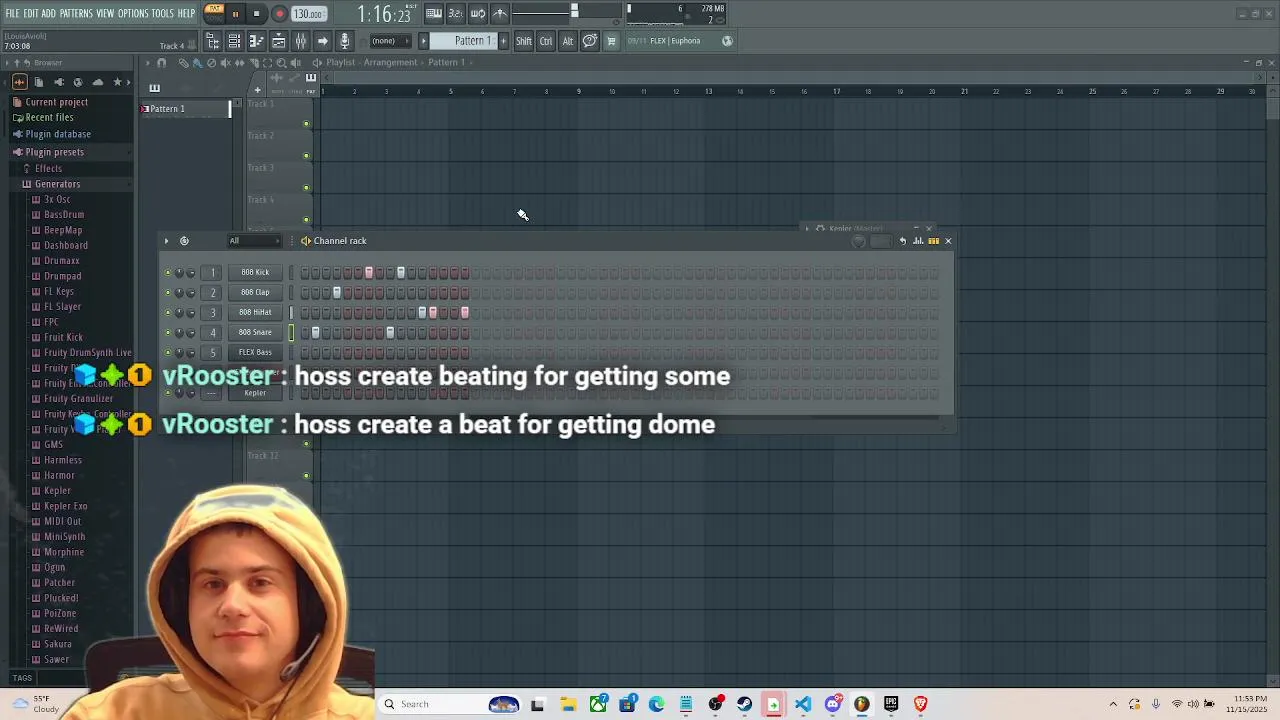
Task: Click the Channel rack graph editor icon
Action: 918,241
